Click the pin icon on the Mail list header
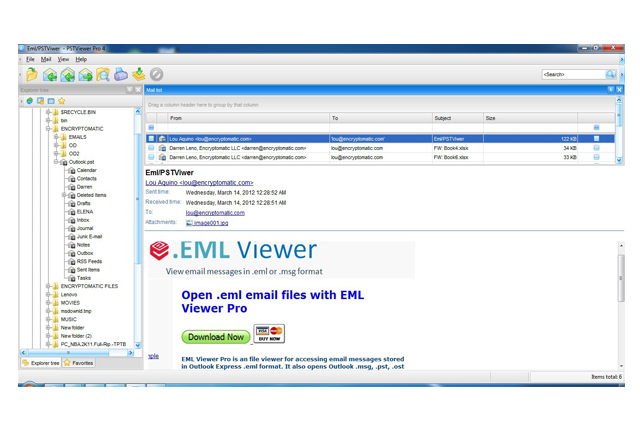 (x=611, y=89)
